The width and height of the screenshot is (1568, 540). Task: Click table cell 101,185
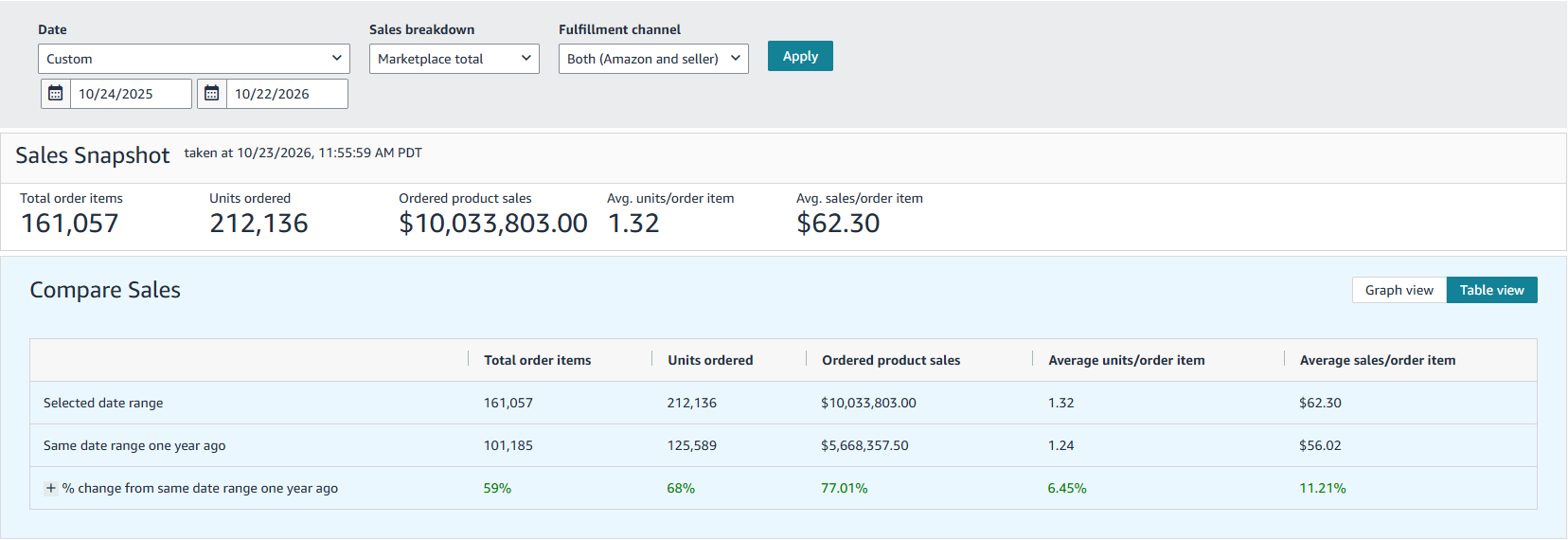[x=508, y=445]
